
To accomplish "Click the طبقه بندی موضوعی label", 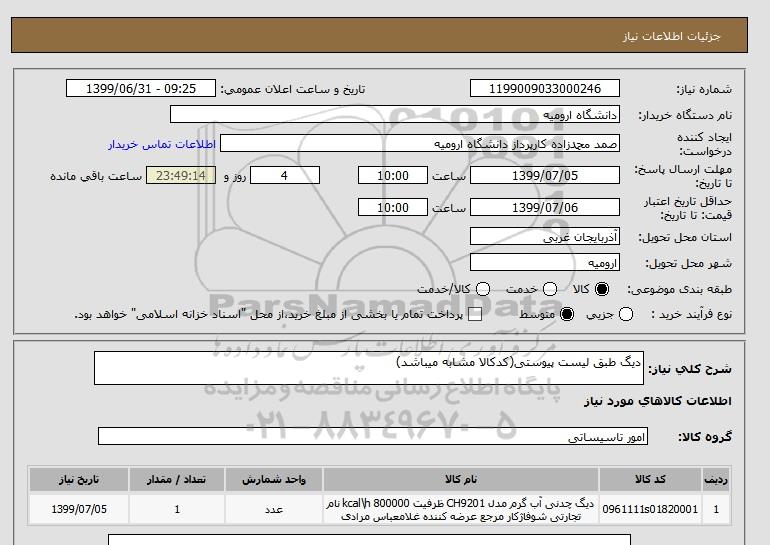I will pos(679,290).
